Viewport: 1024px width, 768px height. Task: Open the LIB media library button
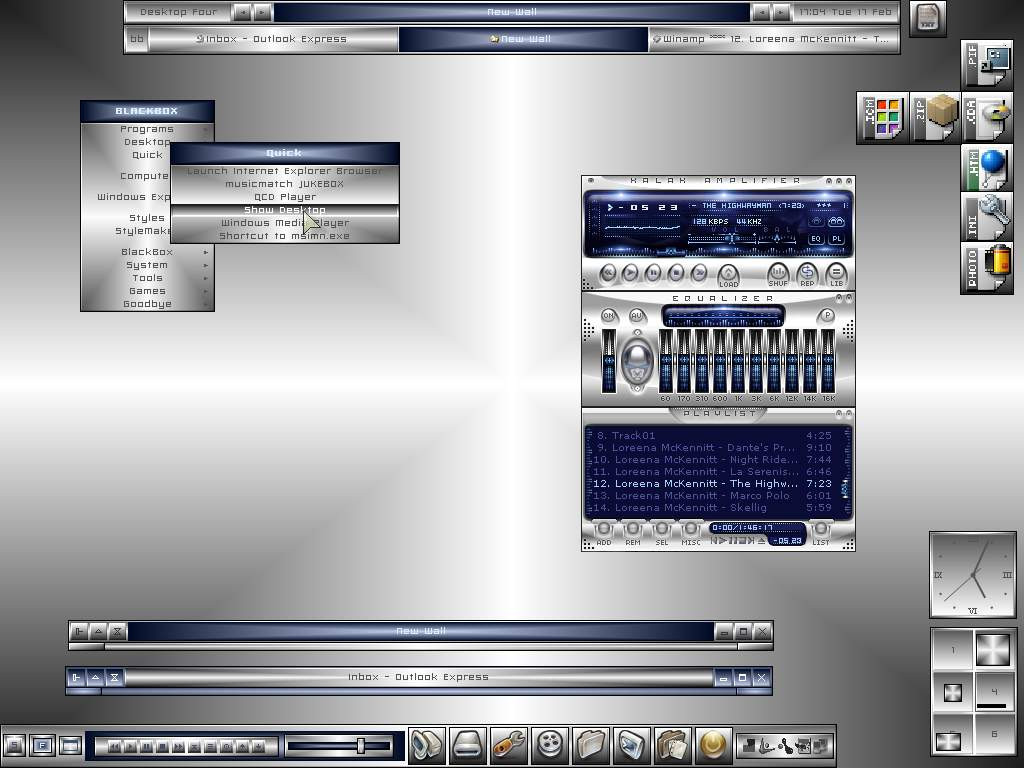[836, 274]
